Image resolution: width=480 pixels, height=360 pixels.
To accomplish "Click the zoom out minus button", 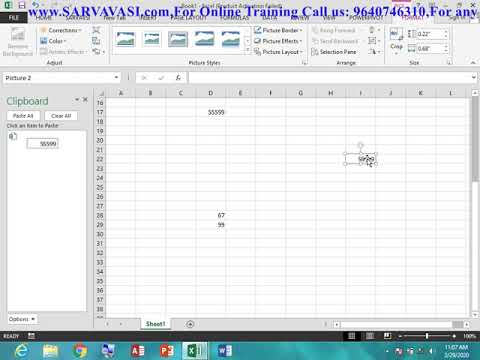I will pyautogui.click(x=400, y=336).
